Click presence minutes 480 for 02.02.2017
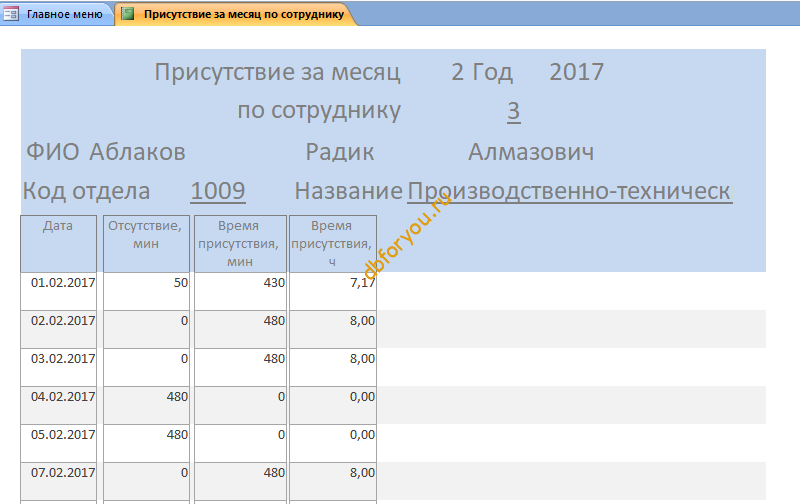 (240, 329)
